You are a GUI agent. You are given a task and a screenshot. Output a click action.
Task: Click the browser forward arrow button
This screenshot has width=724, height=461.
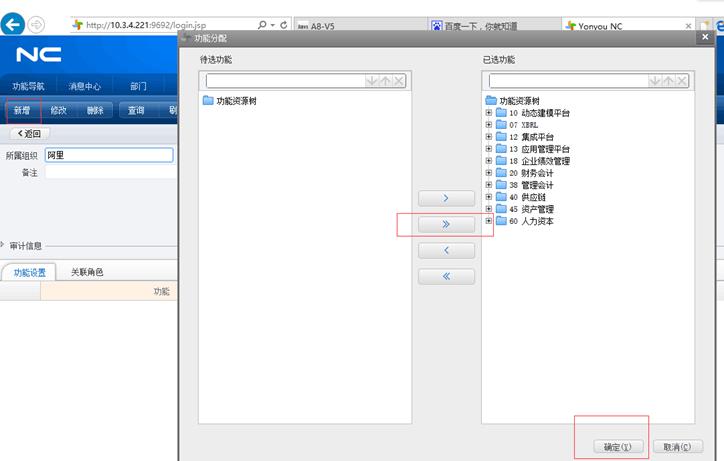37,24
